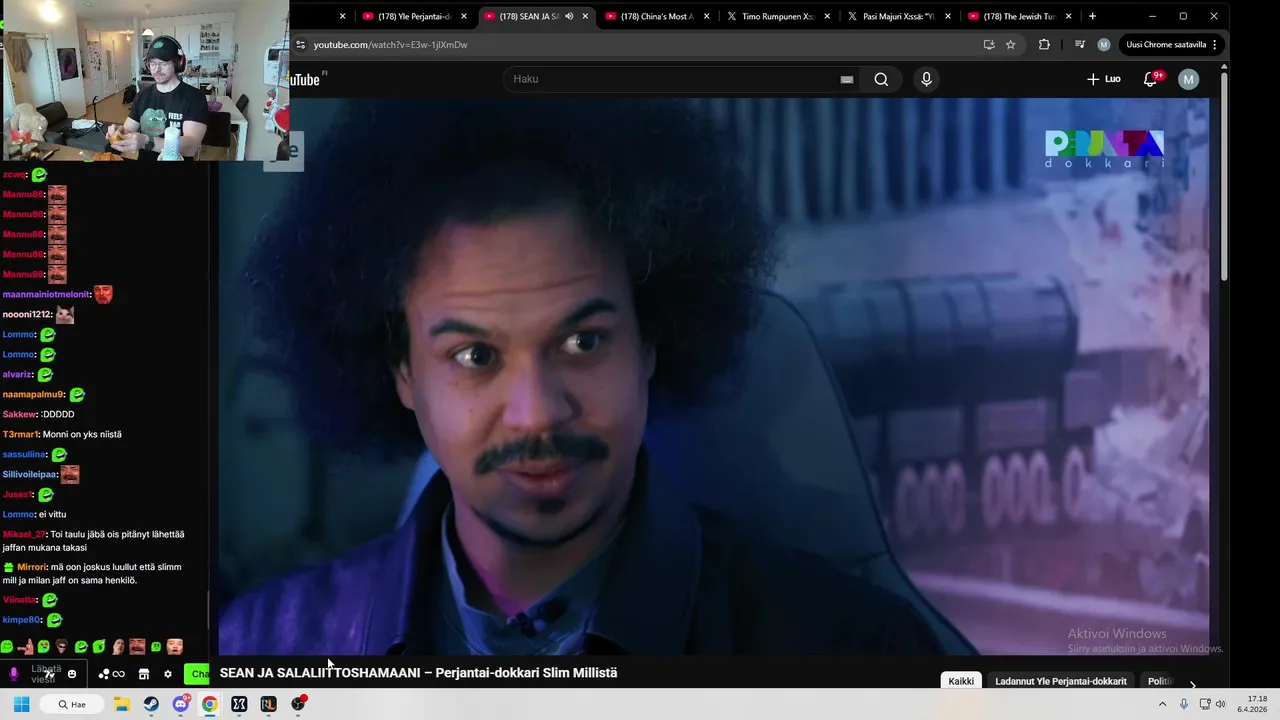Close the China's Most tab
The image size is (1280, 720).
click(707, 16)
